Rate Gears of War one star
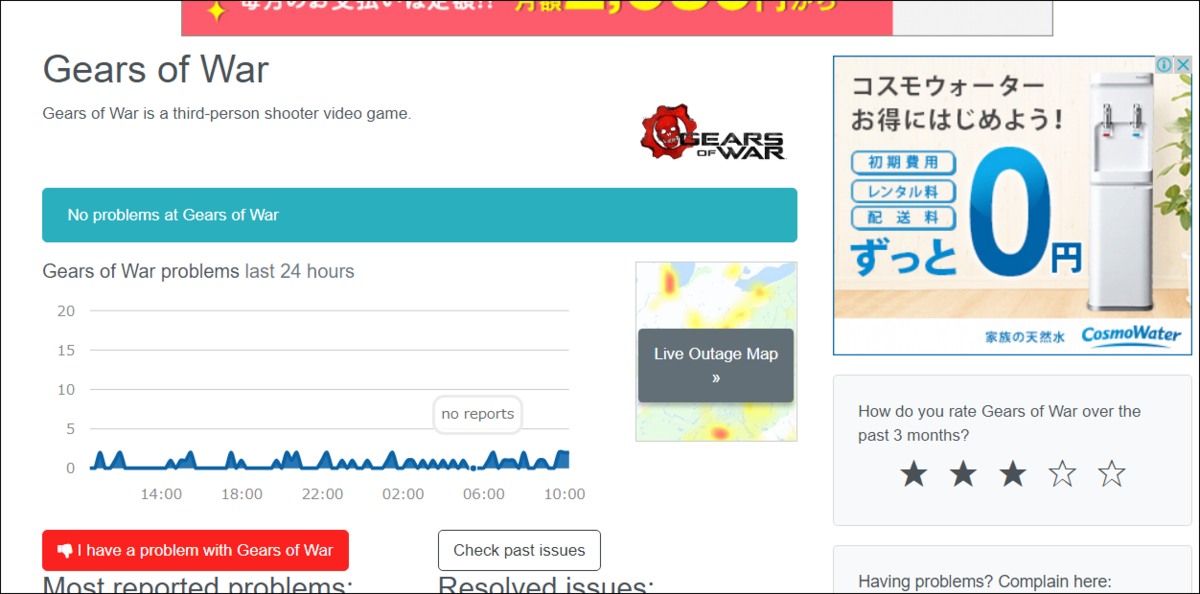The width and height of the screenshot is (1200, 594). click(914, 473)
